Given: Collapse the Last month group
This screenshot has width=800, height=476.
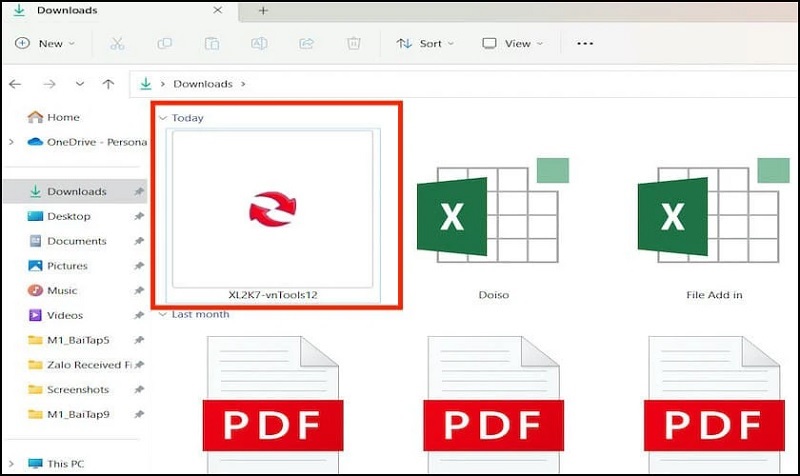Looking at the screenshot, I should 163,314.
